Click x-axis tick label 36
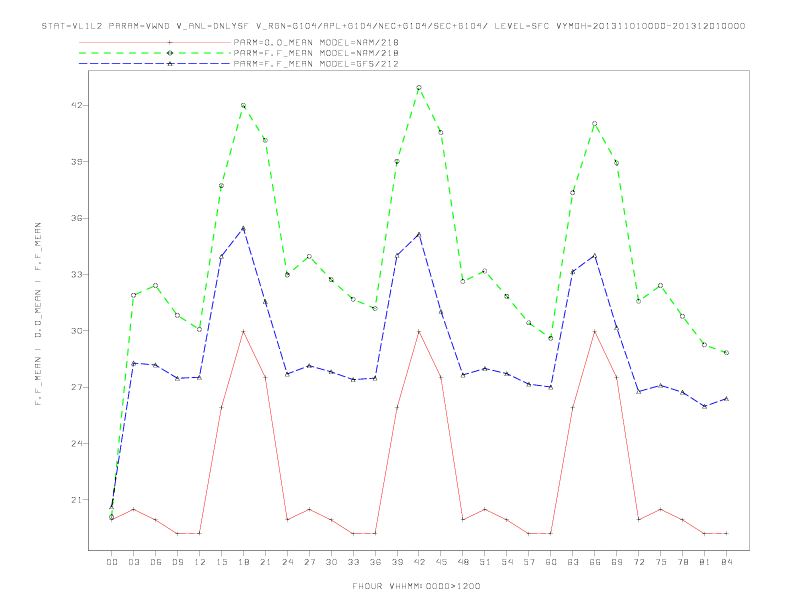This screenshot has height=612, width=792. pos(375,562)
